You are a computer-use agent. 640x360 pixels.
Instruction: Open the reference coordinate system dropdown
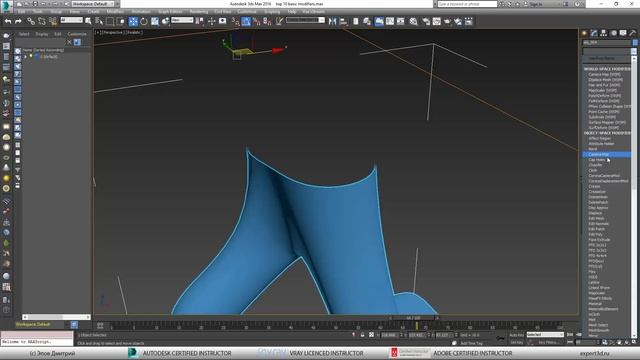click(182, 20)
